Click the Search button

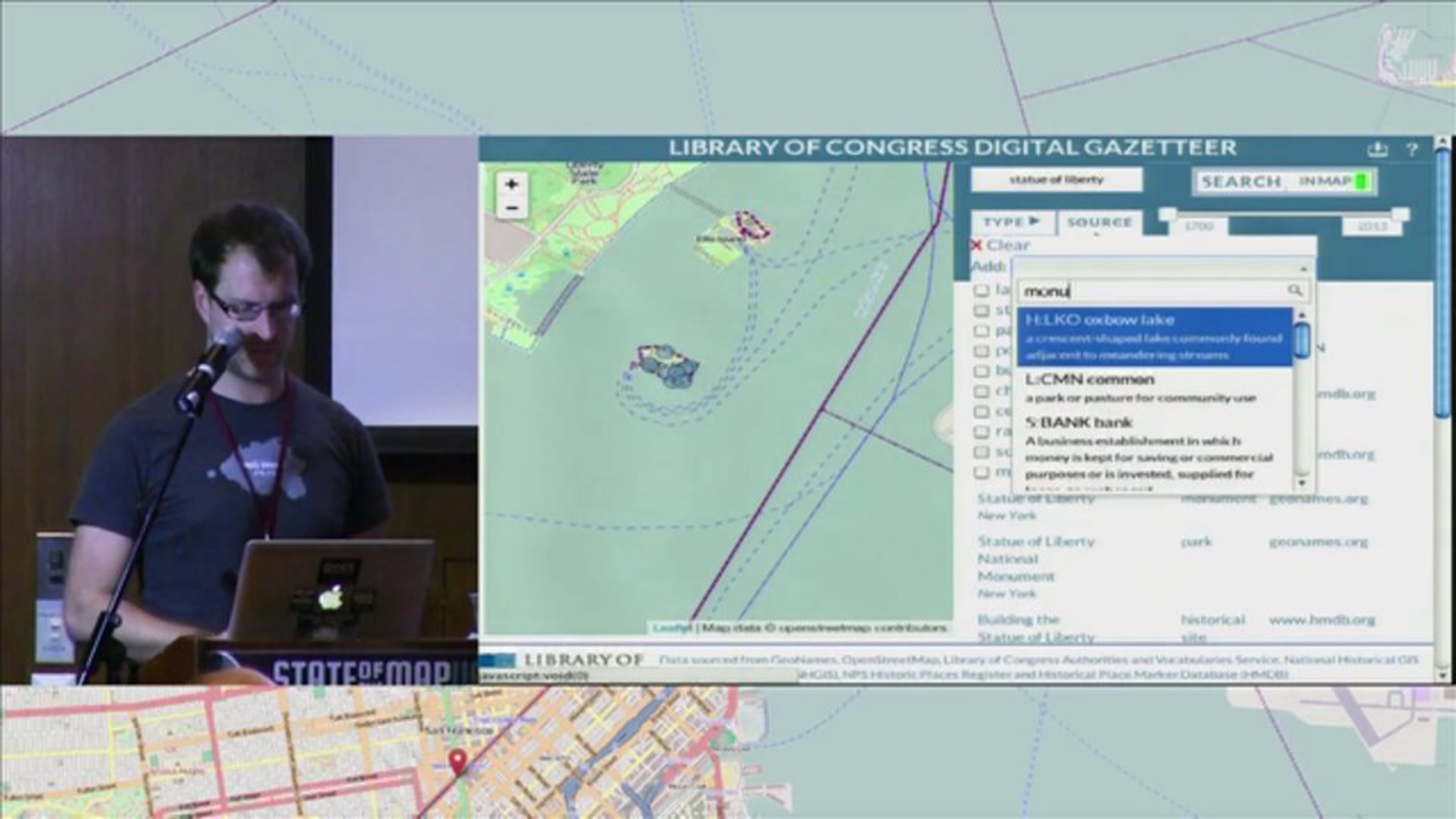1241,181
